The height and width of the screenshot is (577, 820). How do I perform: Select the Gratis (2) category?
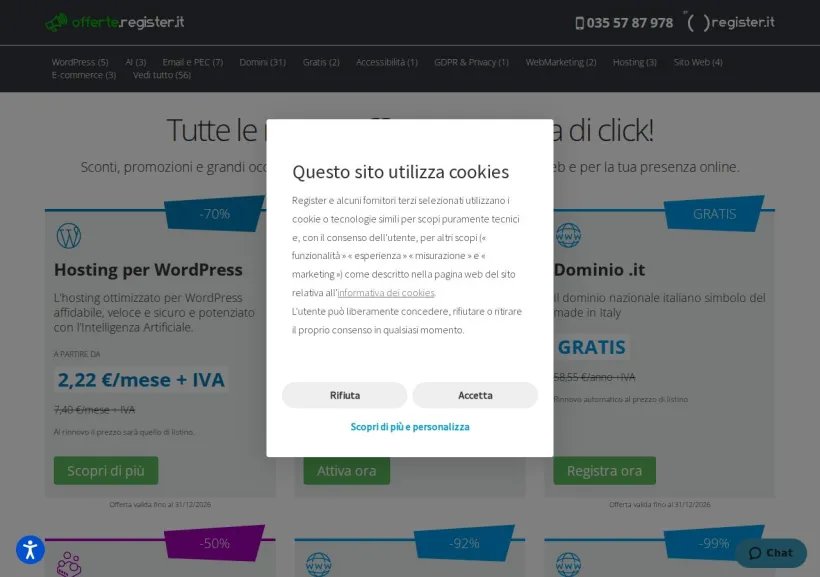coord(321,62)
